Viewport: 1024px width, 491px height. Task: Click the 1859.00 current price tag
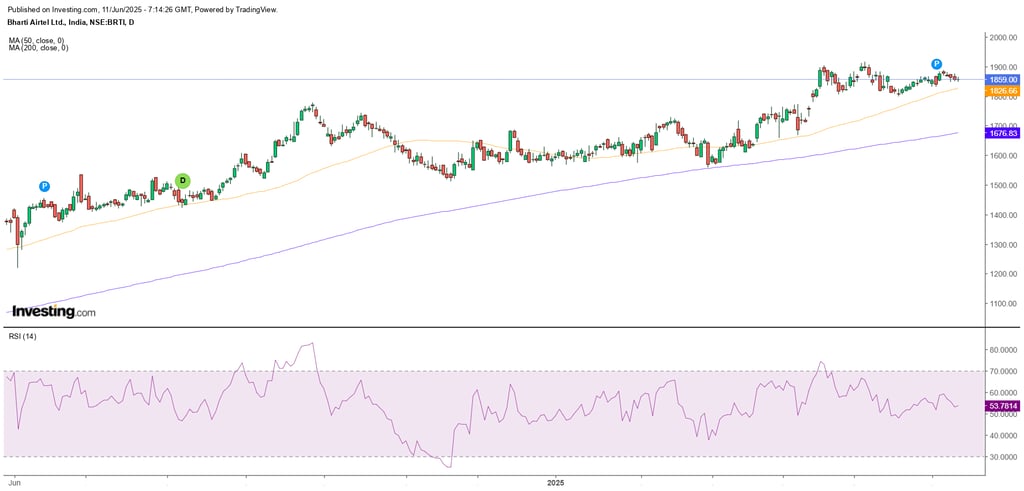click(1000, 80)
